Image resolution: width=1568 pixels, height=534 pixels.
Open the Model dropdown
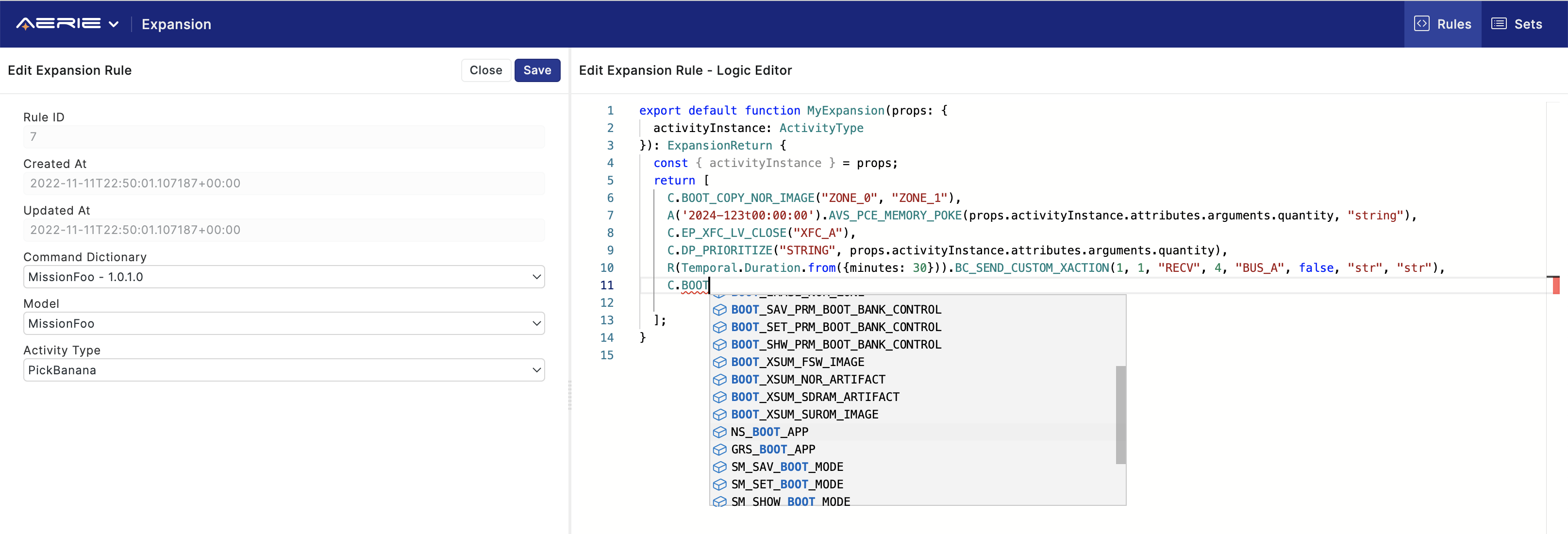pos(284,323)
